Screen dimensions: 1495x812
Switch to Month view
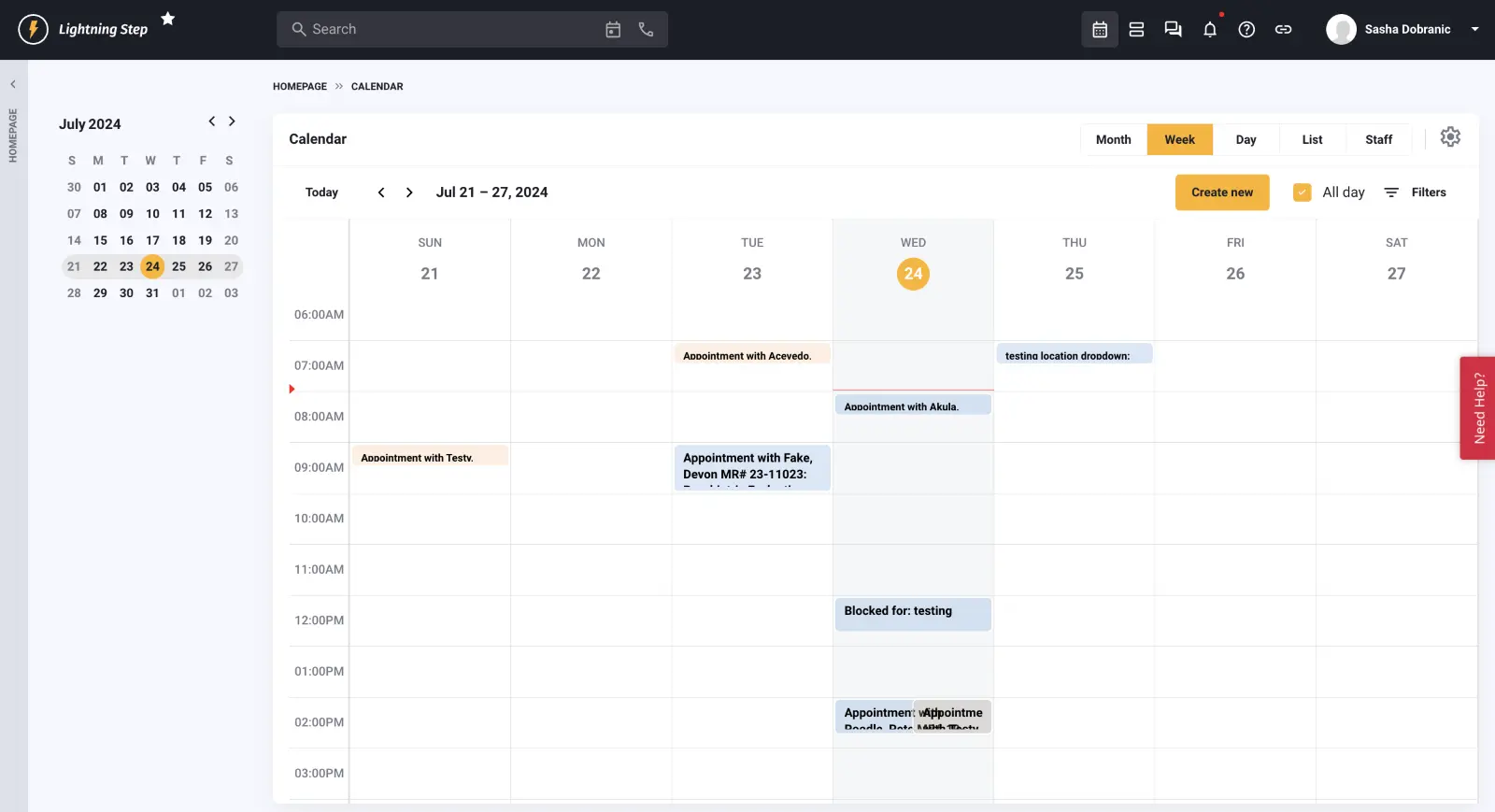[1114, 139]
